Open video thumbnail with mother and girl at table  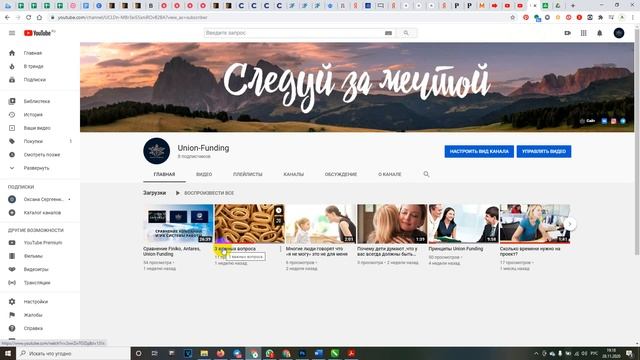pos(320,224)
